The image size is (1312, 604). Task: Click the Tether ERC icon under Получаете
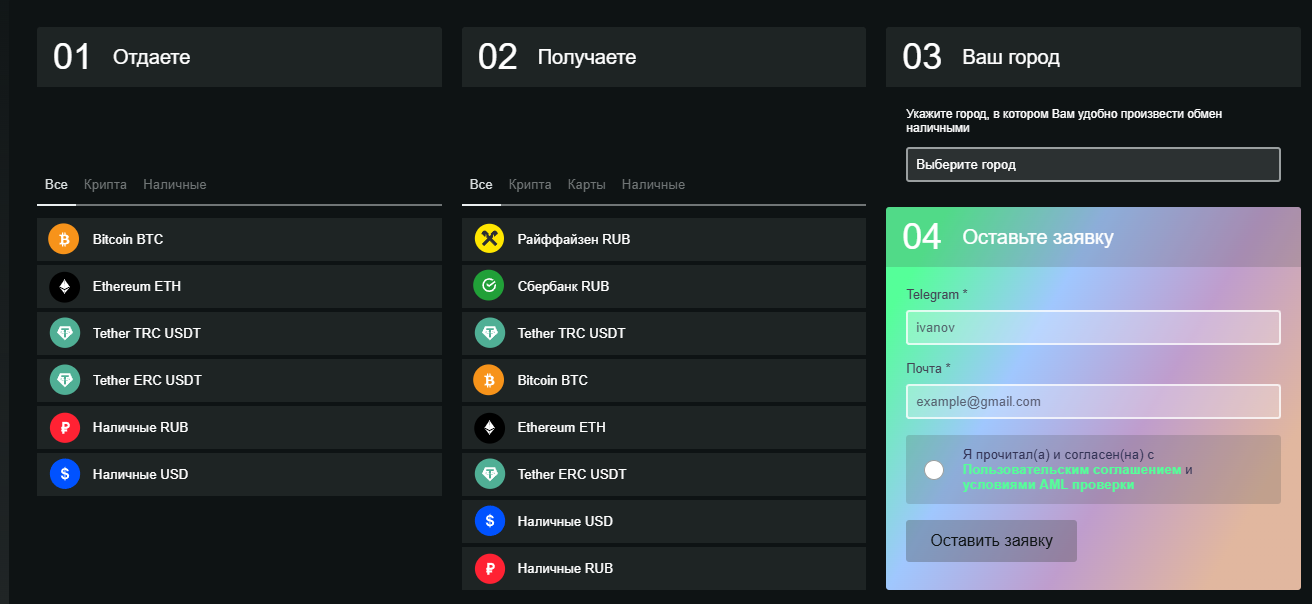coord(489,474)
